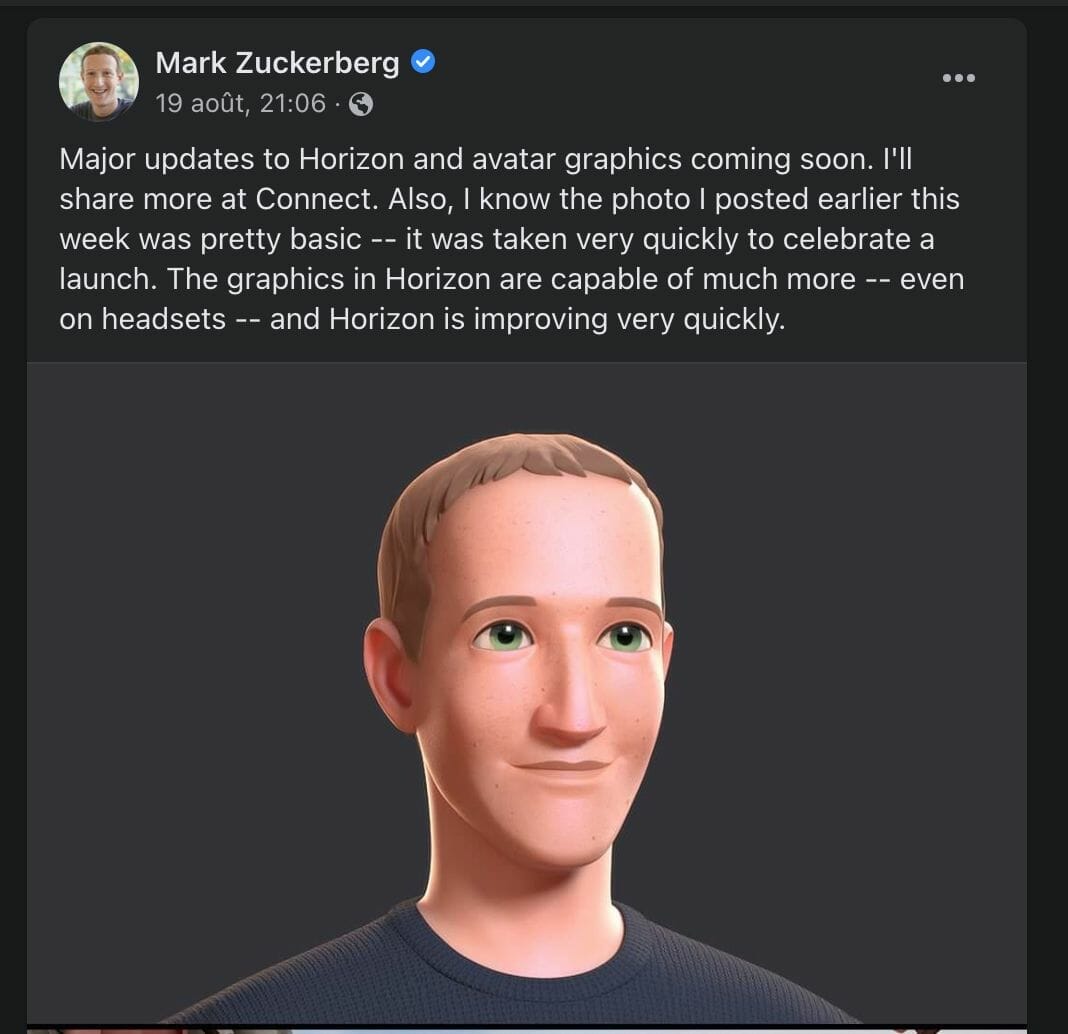This screenshot has height=1034, width=1068.
Task: Click the avatar's left green eye
Action: 505,636
